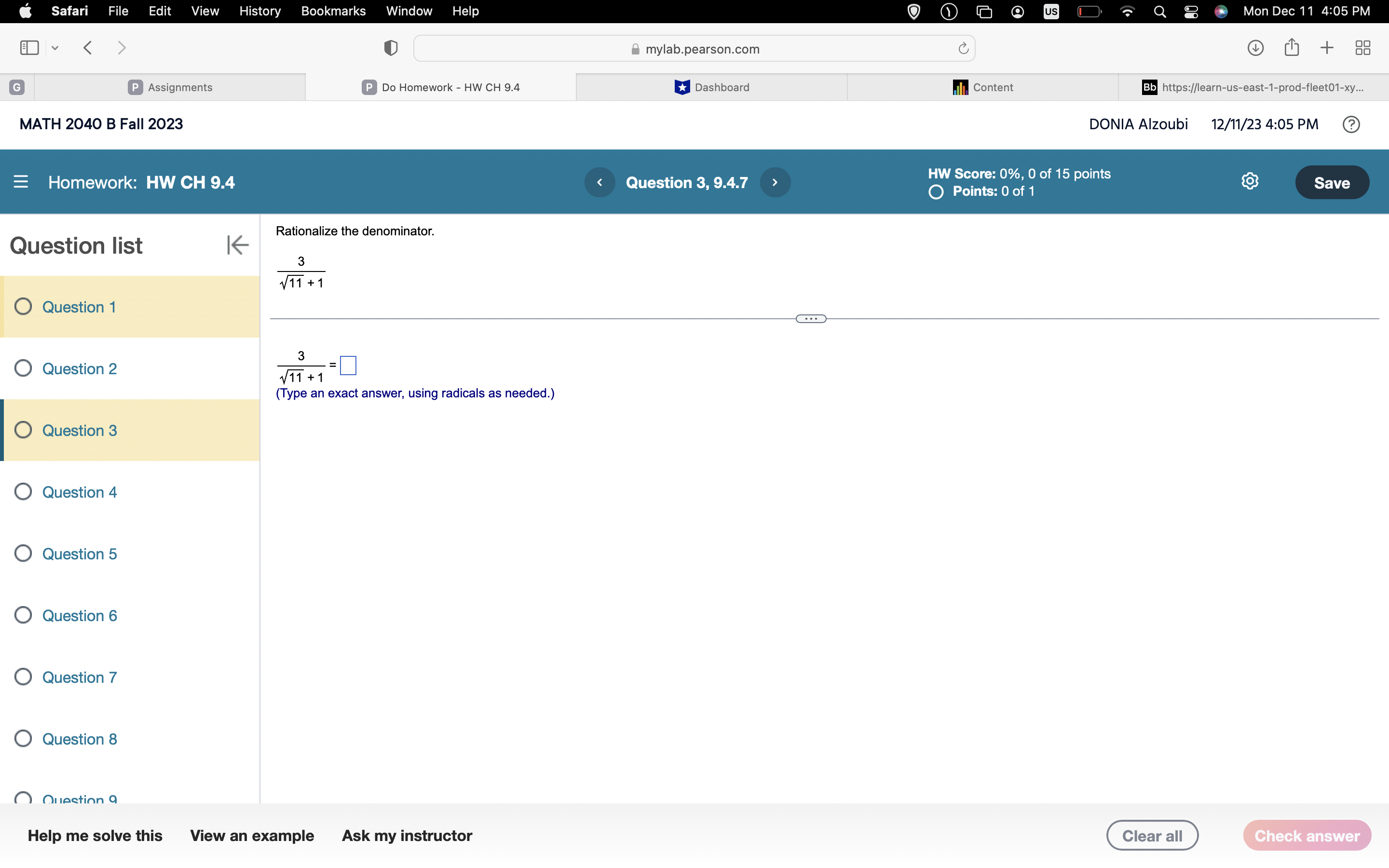Open the Bookmarks menu
The width and height of the screenshot is (1389, 868).
pyautogui.click(x=333, y=11)
